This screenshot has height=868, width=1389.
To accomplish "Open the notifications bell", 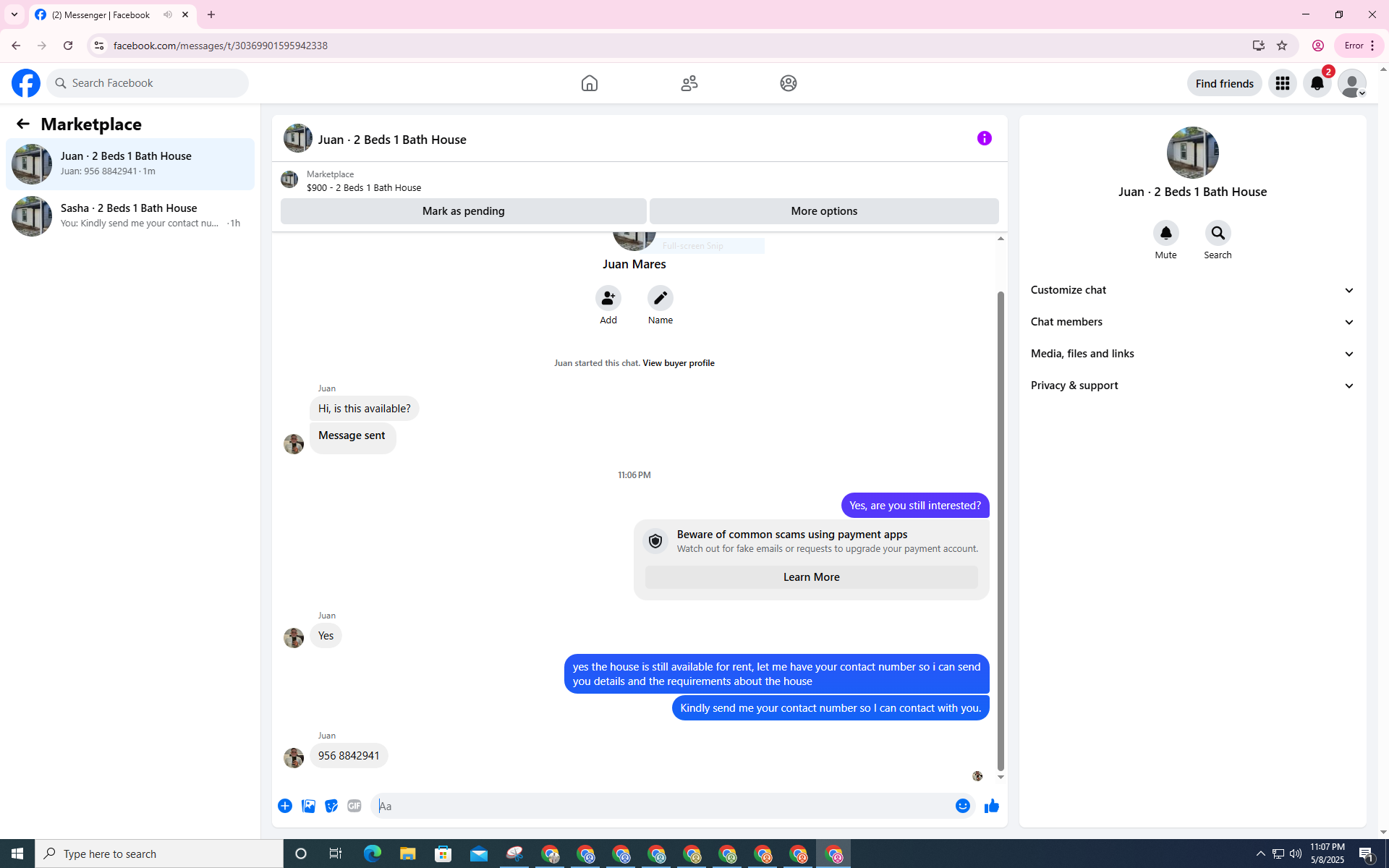I will pos(1317,83).
